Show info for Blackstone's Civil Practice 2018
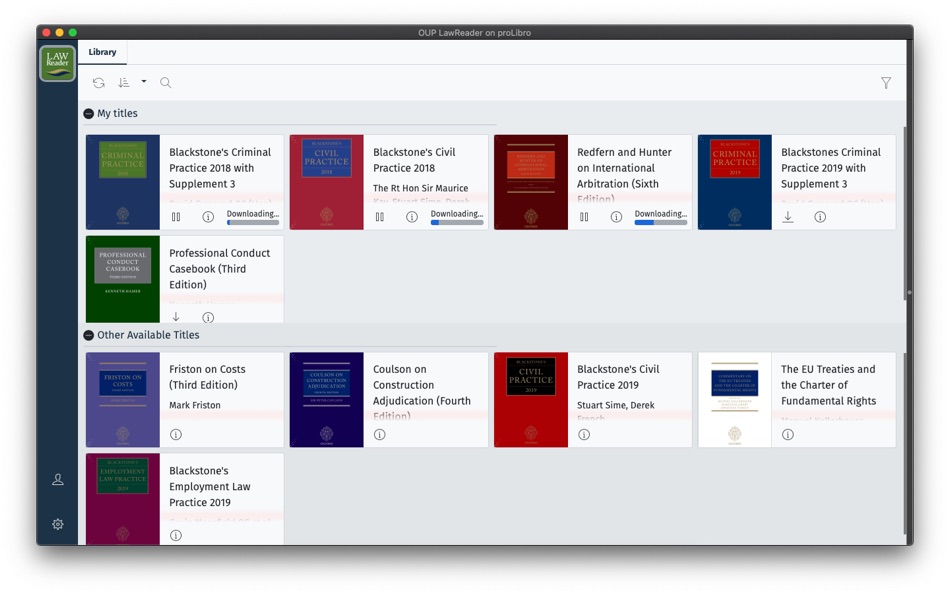Screen dimensions: 950x594 [412, 216]
